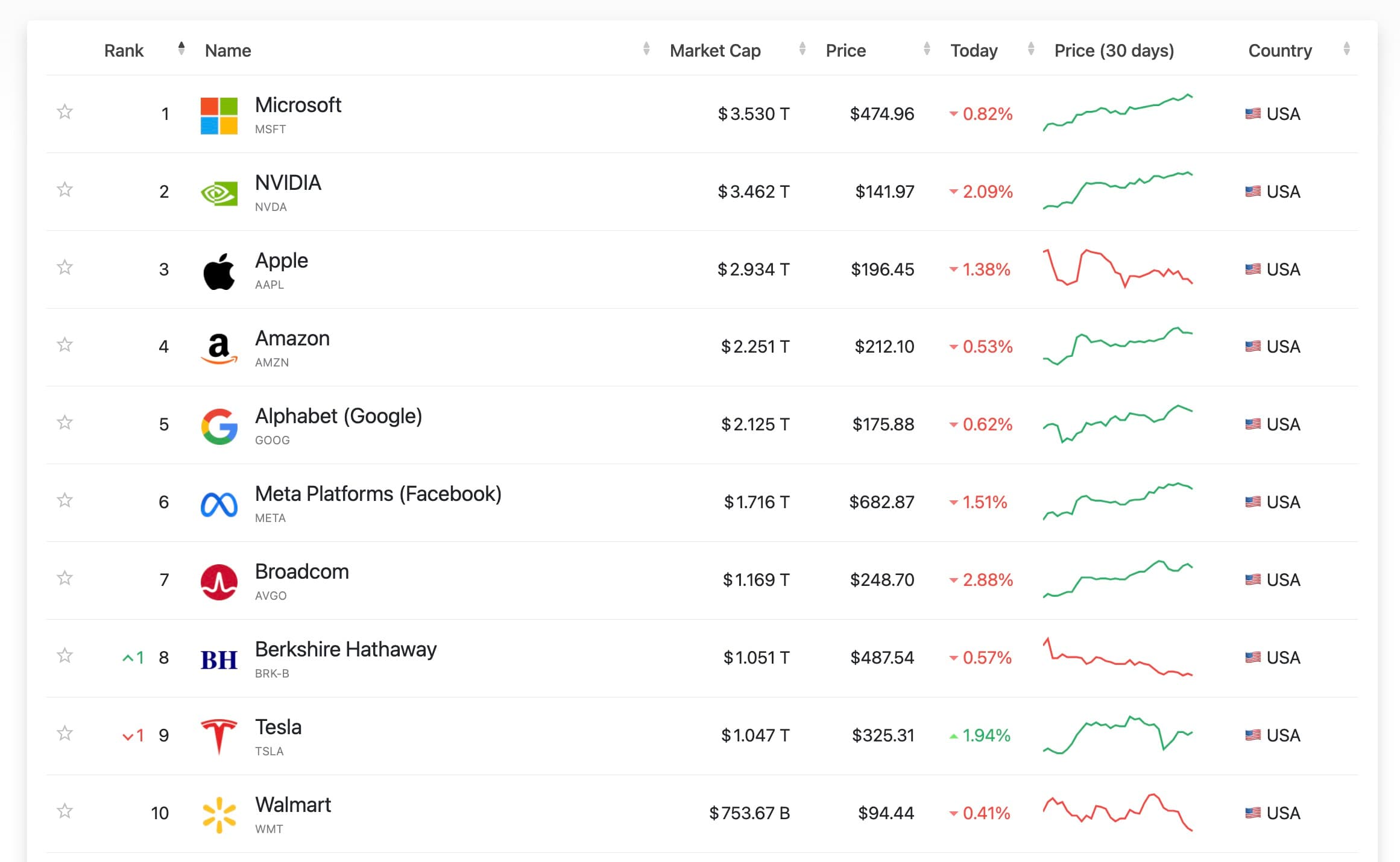
Task: Mark Walmart with the favorite star
Action: click(65, 811)
